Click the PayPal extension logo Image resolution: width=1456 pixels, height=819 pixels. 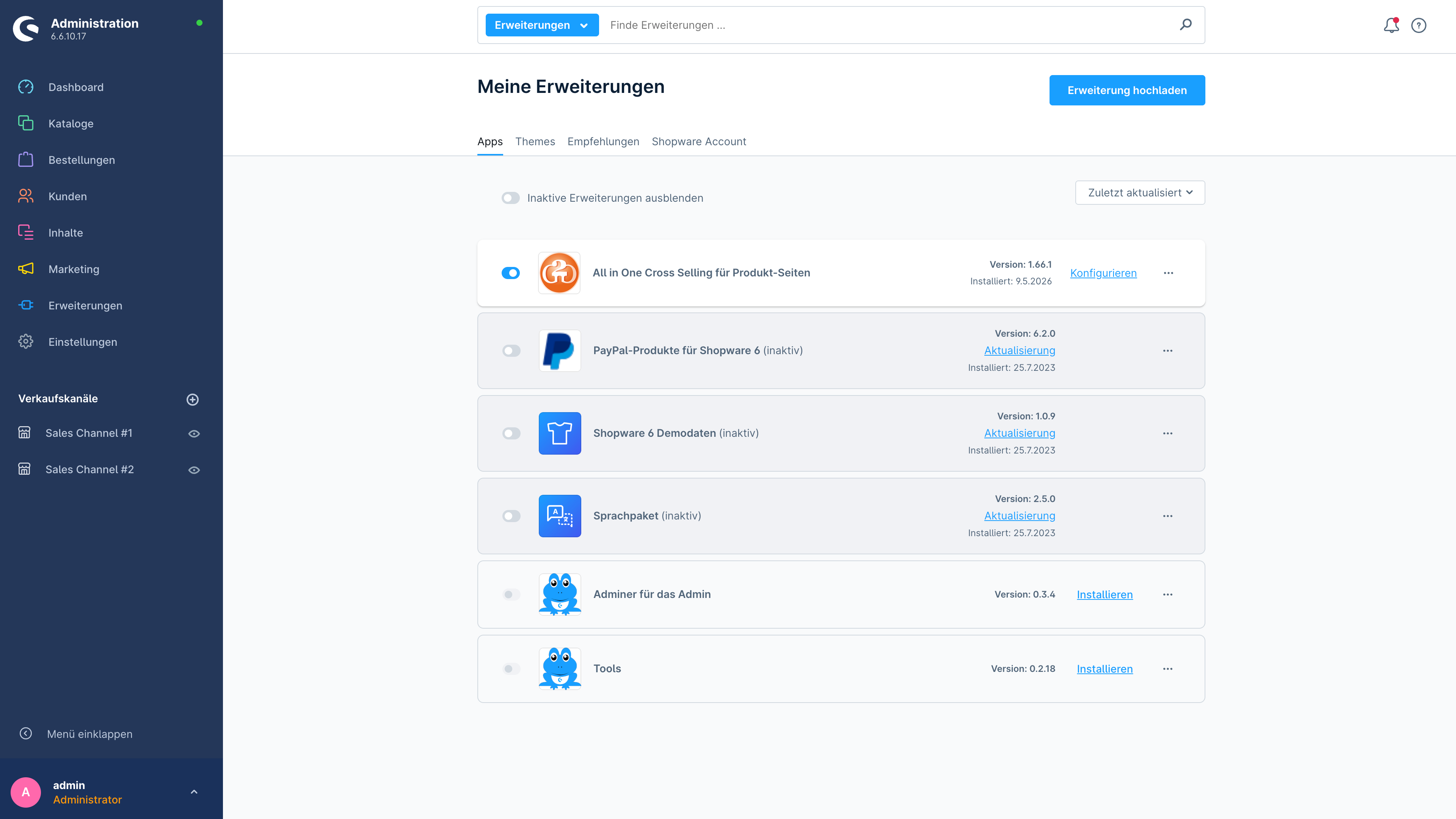pos(560,350)
